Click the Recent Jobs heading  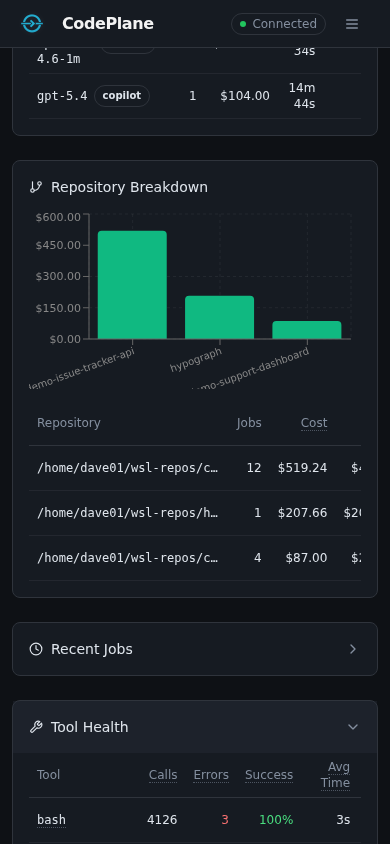[x=91, y=649]
